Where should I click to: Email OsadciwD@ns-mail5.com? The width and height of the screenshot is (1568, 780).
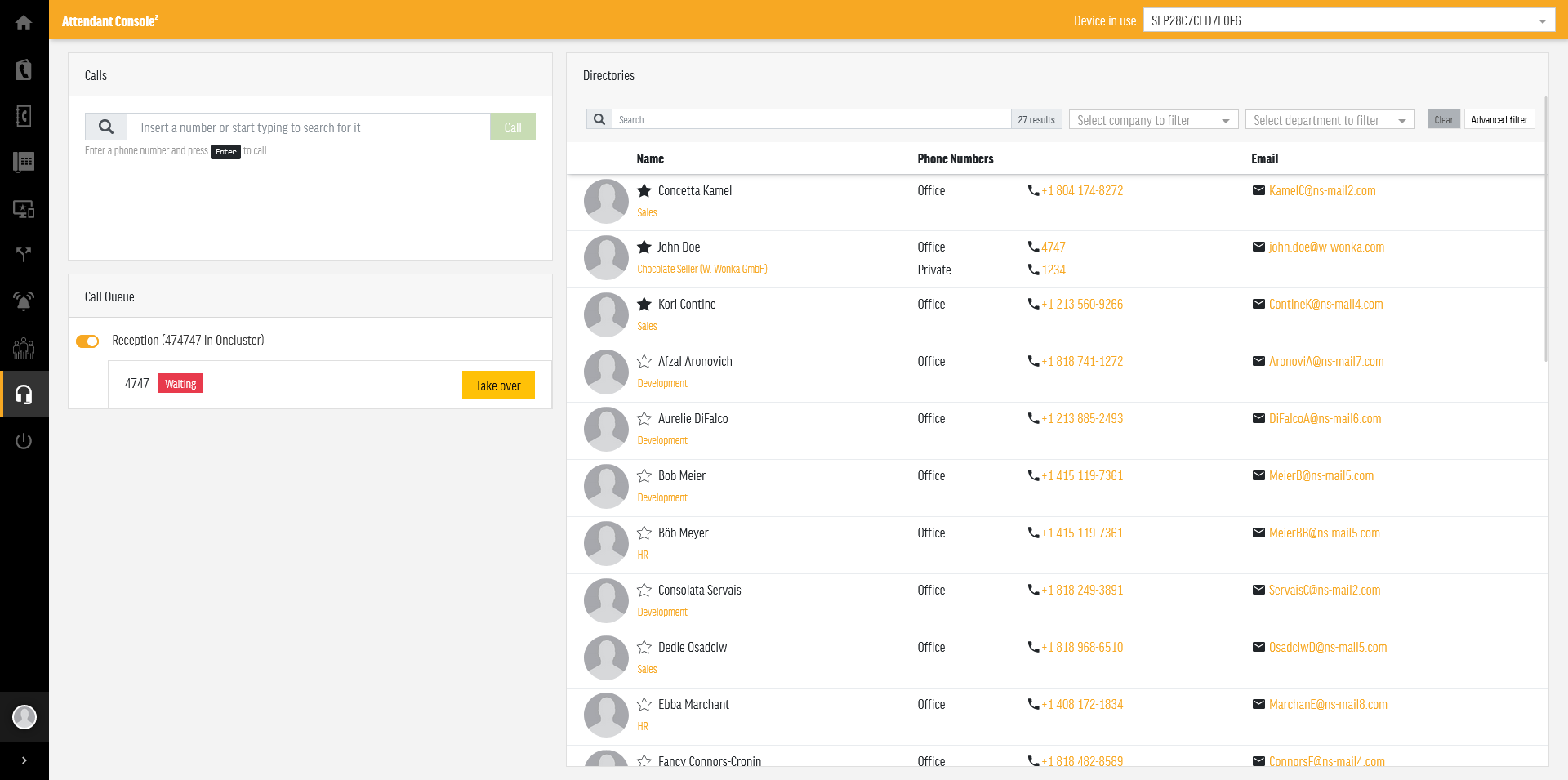1328,647
